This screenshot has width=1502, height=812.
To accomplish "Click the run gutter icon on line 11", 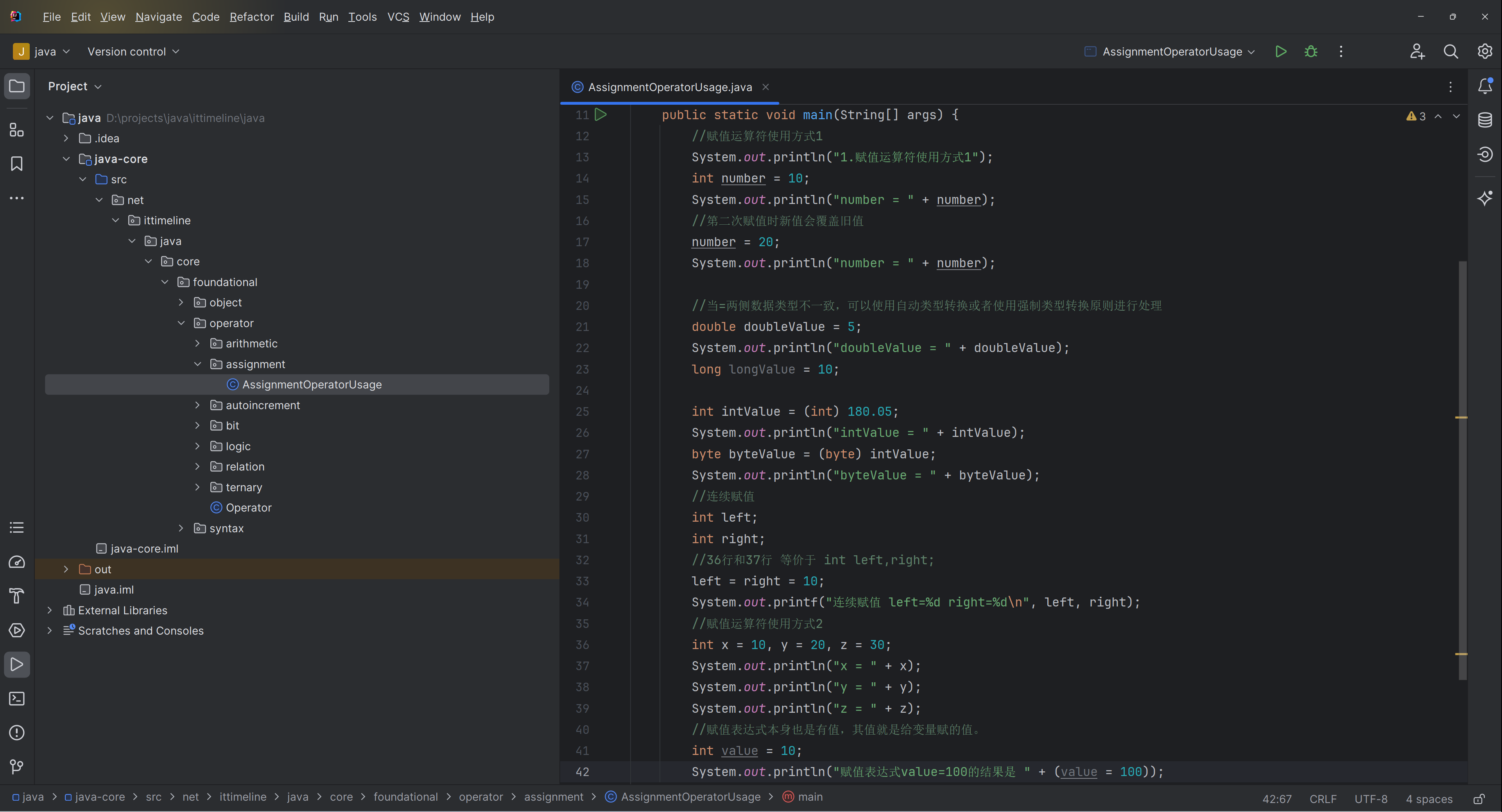I will tap(600, 114).
